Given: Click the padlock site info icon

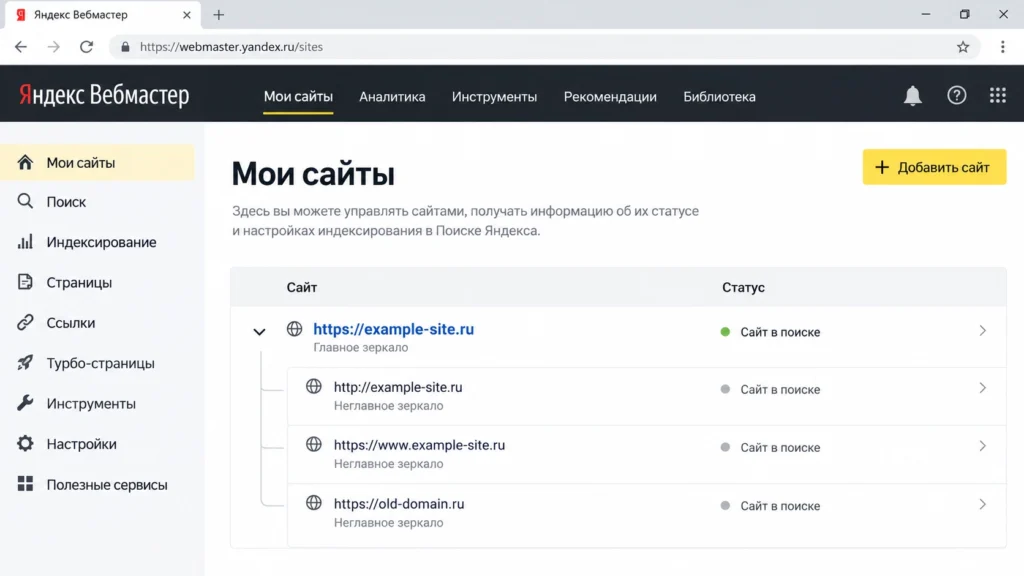Looking at the screenshot, I should click(x=125, y=47).
